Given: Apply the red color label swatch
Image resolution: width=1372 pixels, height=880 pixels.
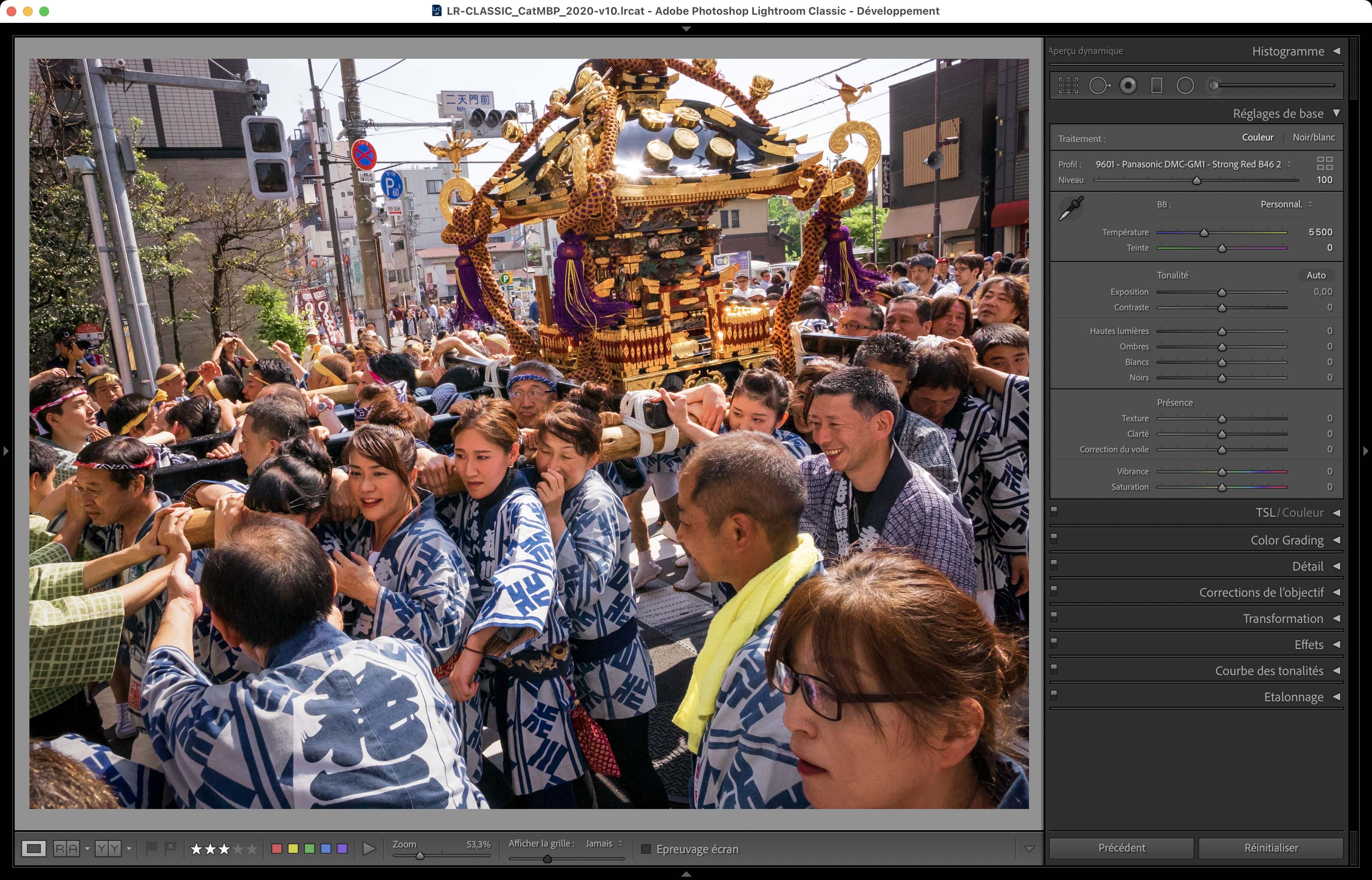Looking at the screenshot, I should (x=277, y=849).
